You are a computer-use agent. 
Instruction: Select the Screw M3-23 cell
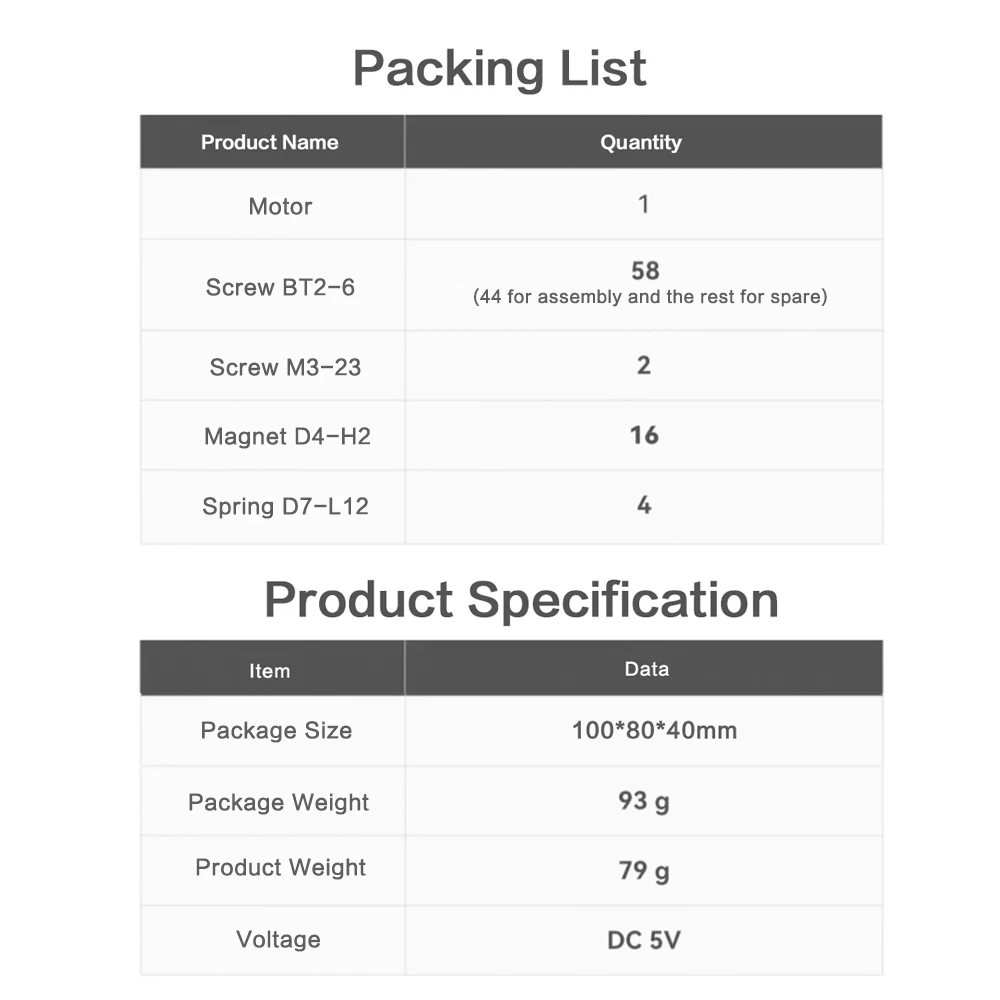click(285, 367)
